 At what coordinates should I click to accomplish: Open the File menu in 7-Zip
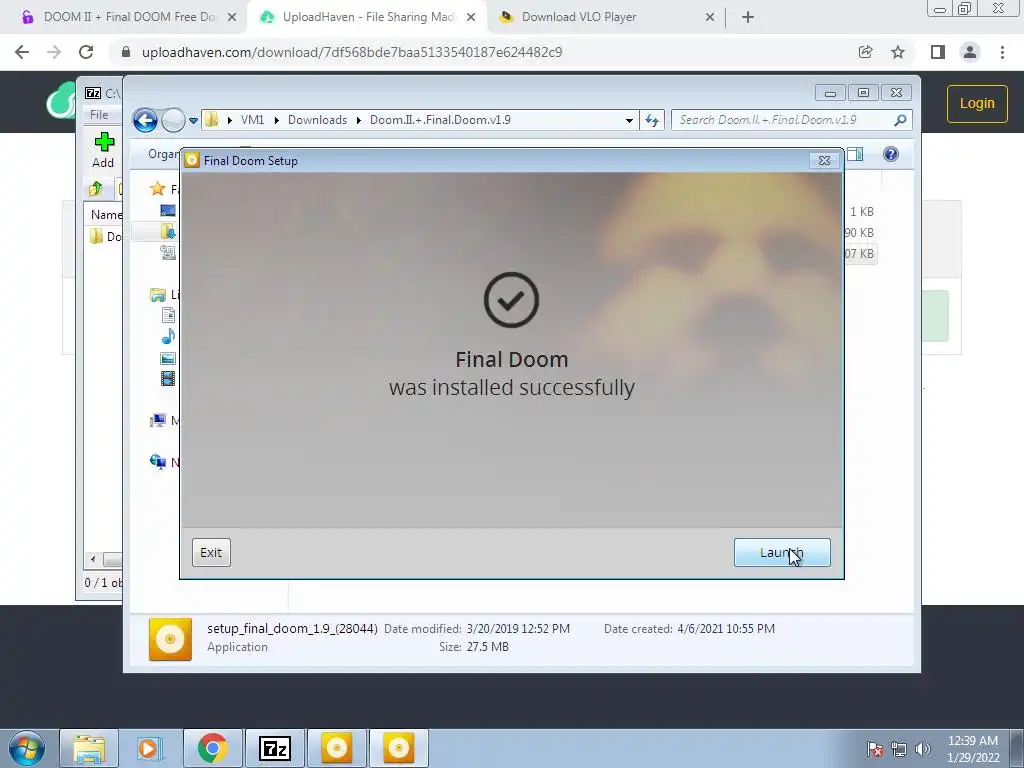pyautogui.click(x=99, y=115)
